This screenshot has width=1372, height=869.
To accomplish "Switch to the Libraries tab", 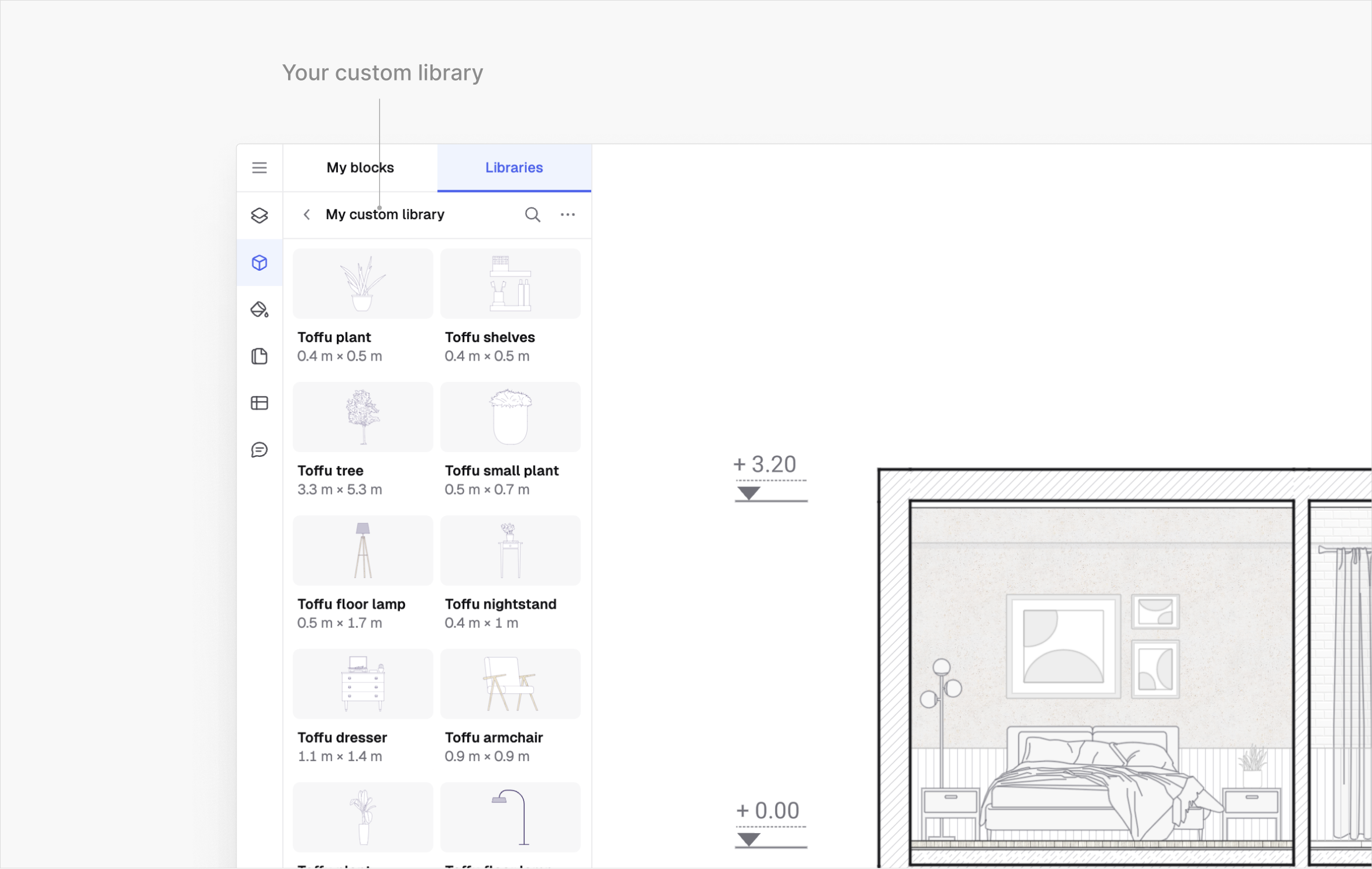I will point(514,168).
